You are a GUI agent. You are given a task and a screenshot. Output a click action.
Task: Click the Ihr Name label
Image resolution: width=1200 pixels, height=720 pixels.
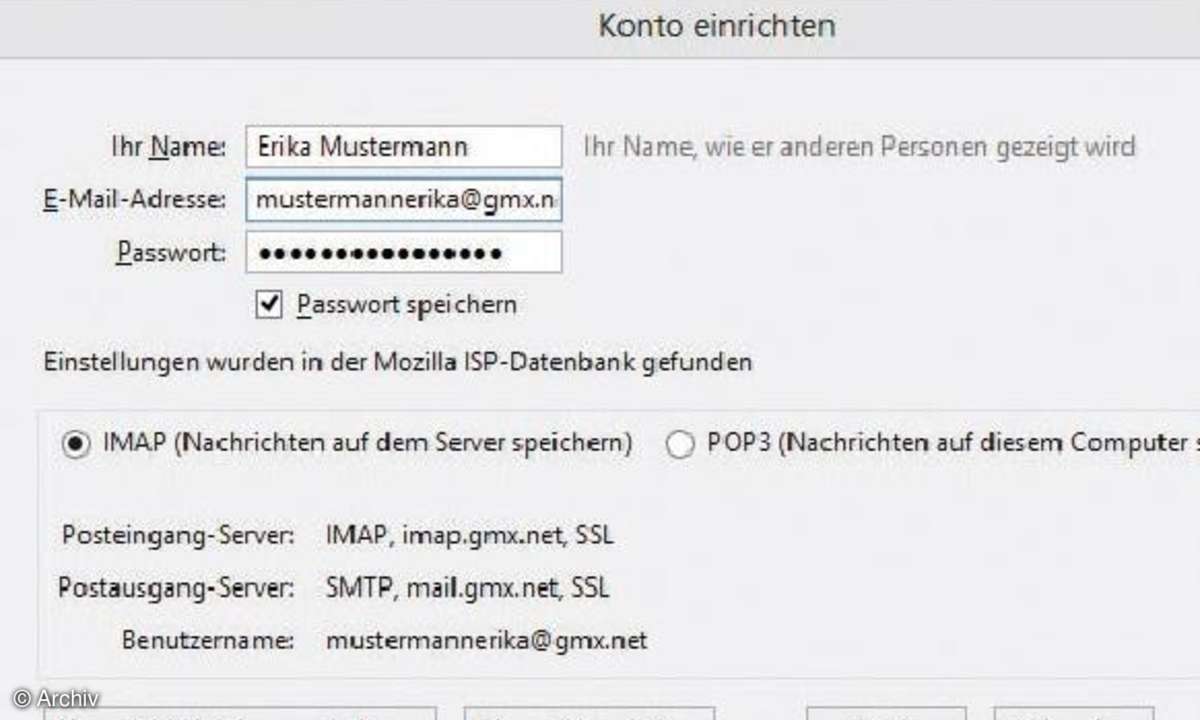point(167,147)
